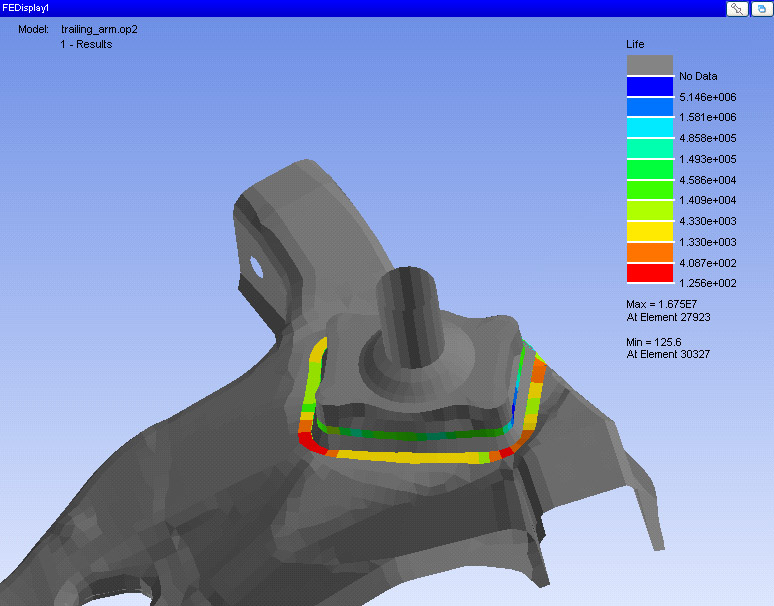Screen dimensions: 774x606
Task: Click the pushpin icon in title bar
Action: [x=737, y=8]
